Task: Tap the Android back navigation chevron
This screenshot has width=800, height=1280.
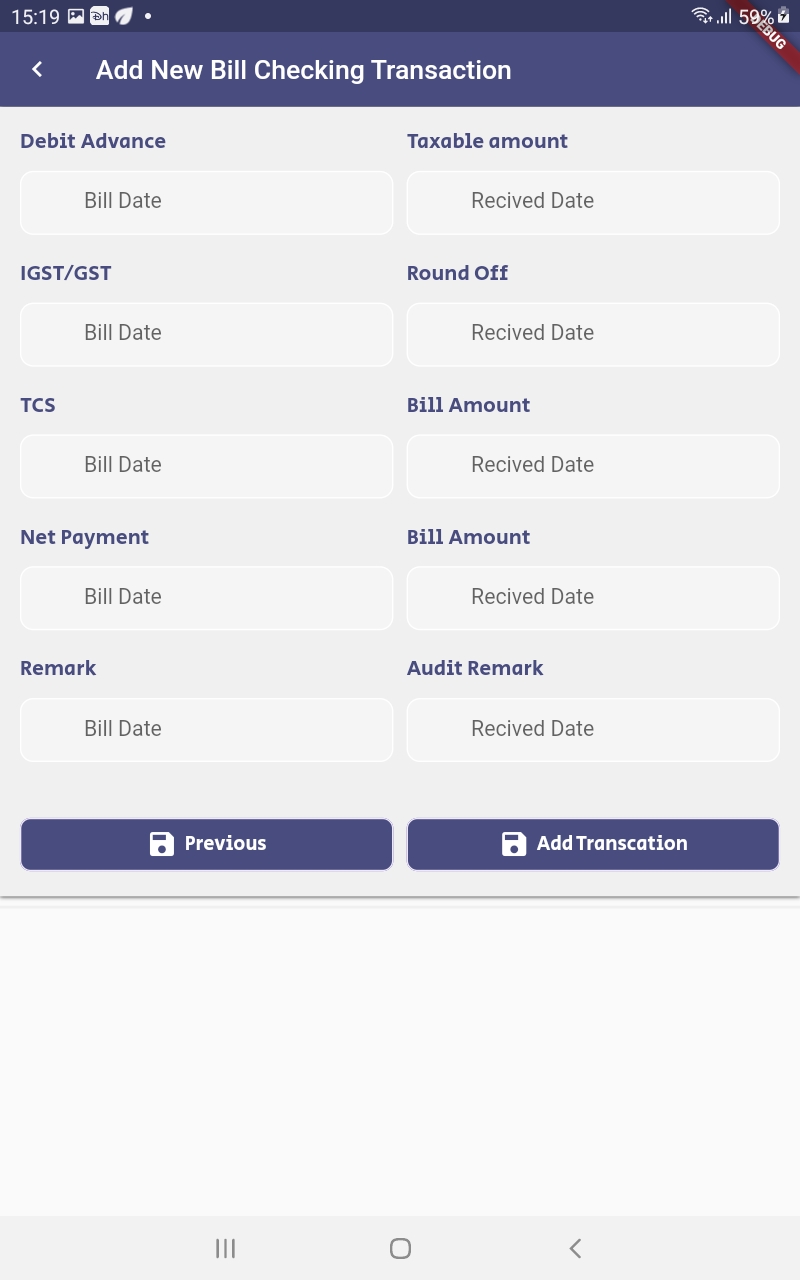Action: [575, 1248]
